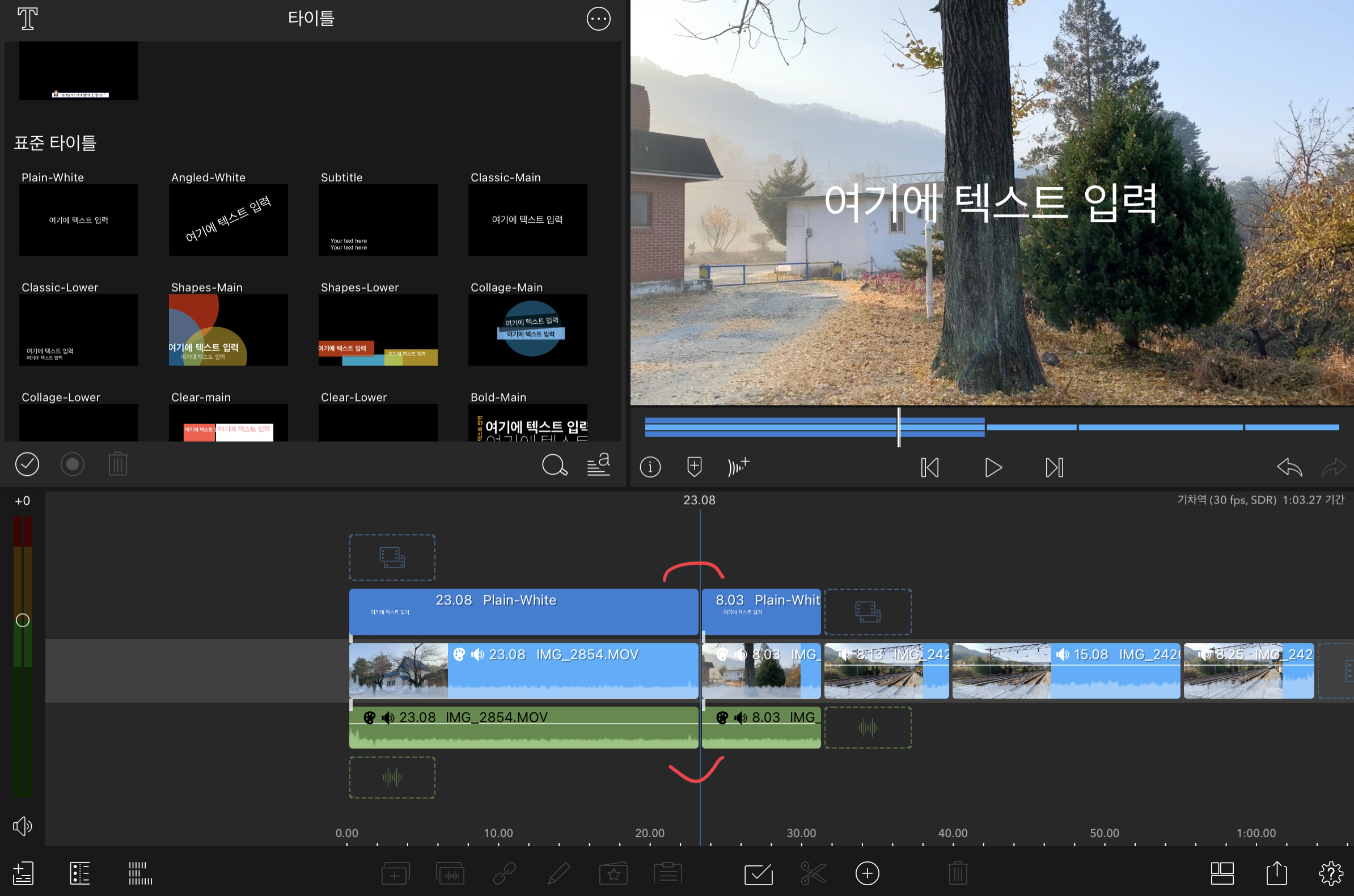Image resolution: width=1354 pixels, height=896 pixels.
Task: Open the Titles library T icon
Action: point(27,18)
